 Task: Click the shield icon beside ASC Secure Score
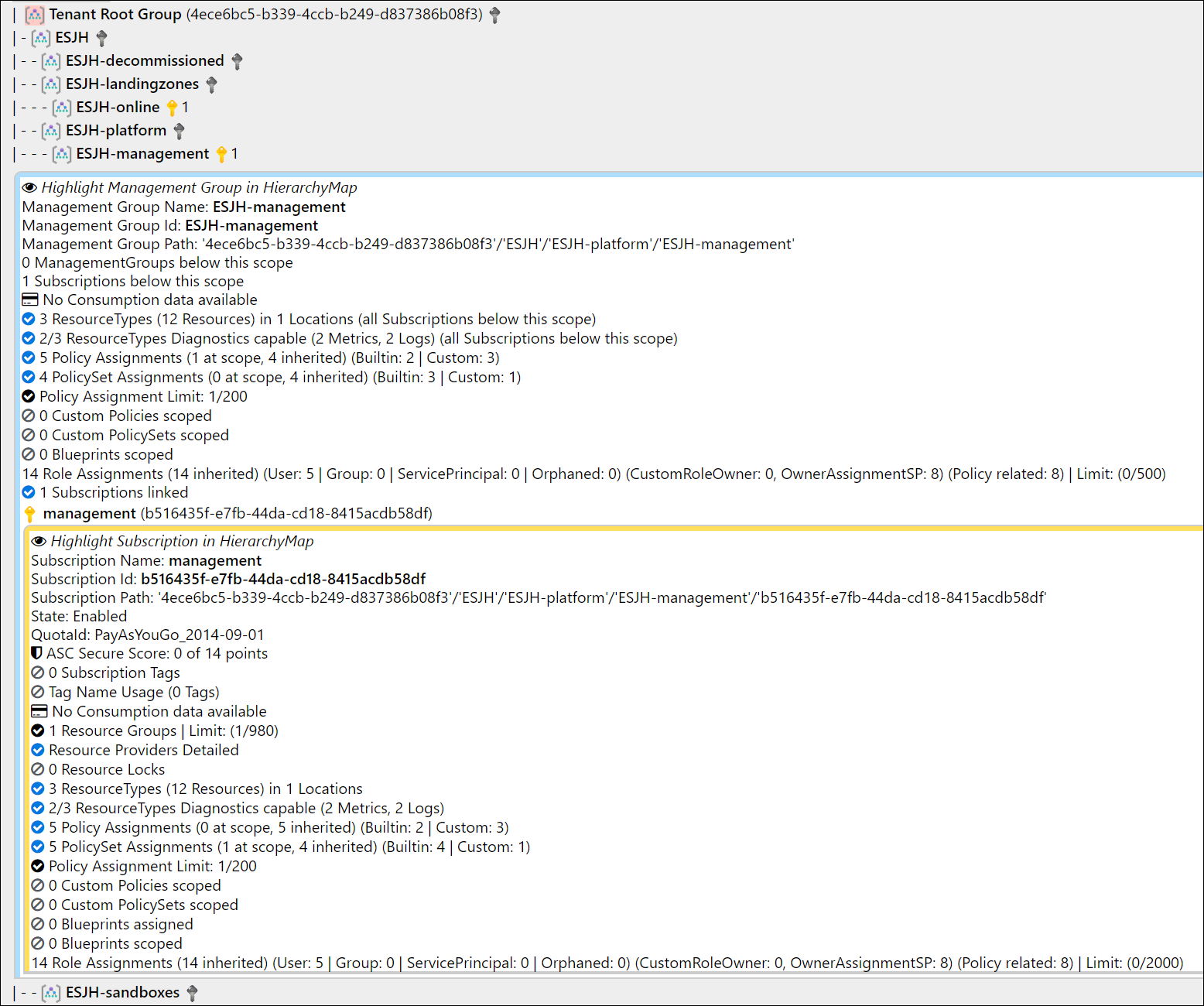(36, 653)
